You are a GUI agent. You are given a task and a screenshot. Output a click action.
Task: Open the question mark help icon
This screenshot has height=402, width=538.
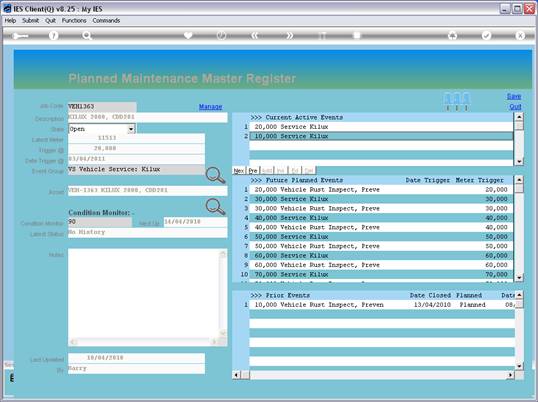coord(53,35)
